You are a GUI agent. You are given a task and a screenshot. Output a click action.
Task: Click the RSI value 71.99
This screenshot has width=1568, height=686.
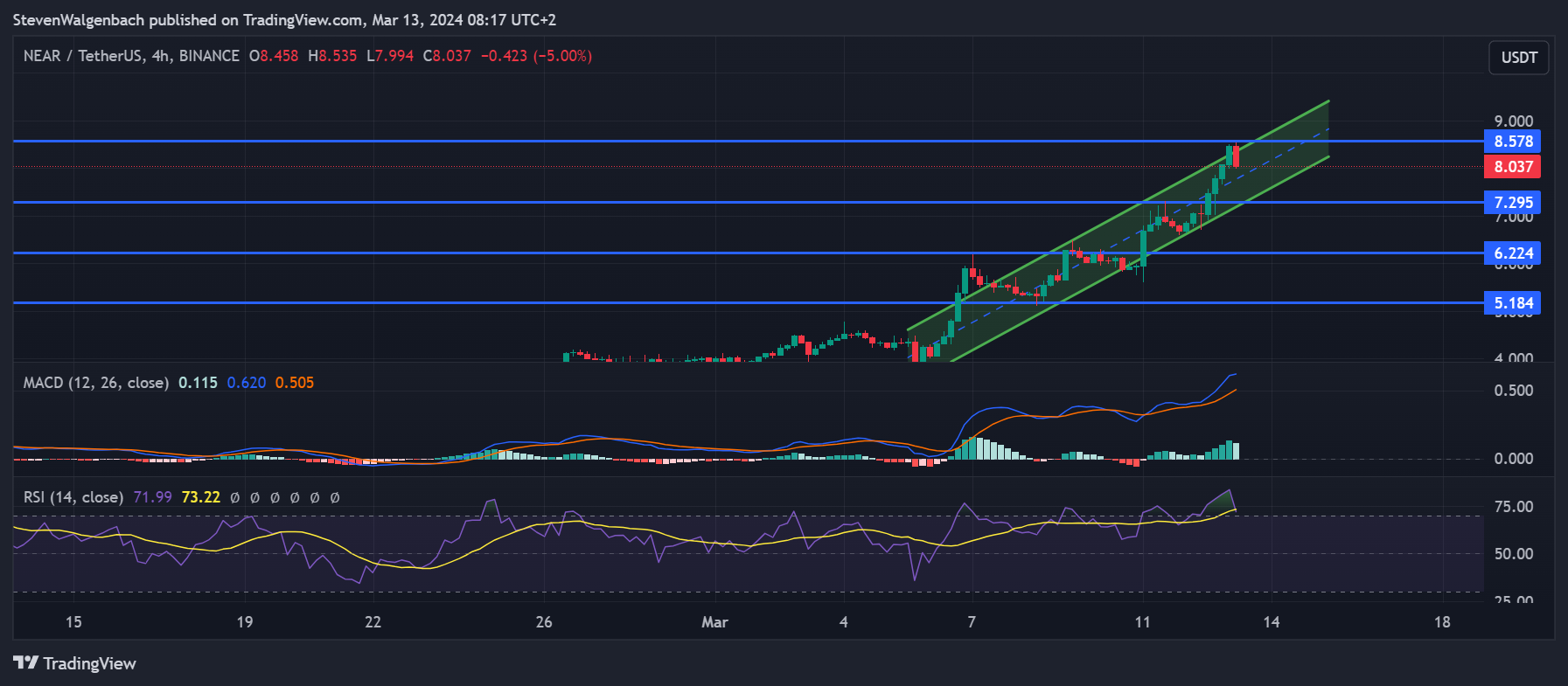click(x=153, y=497)
